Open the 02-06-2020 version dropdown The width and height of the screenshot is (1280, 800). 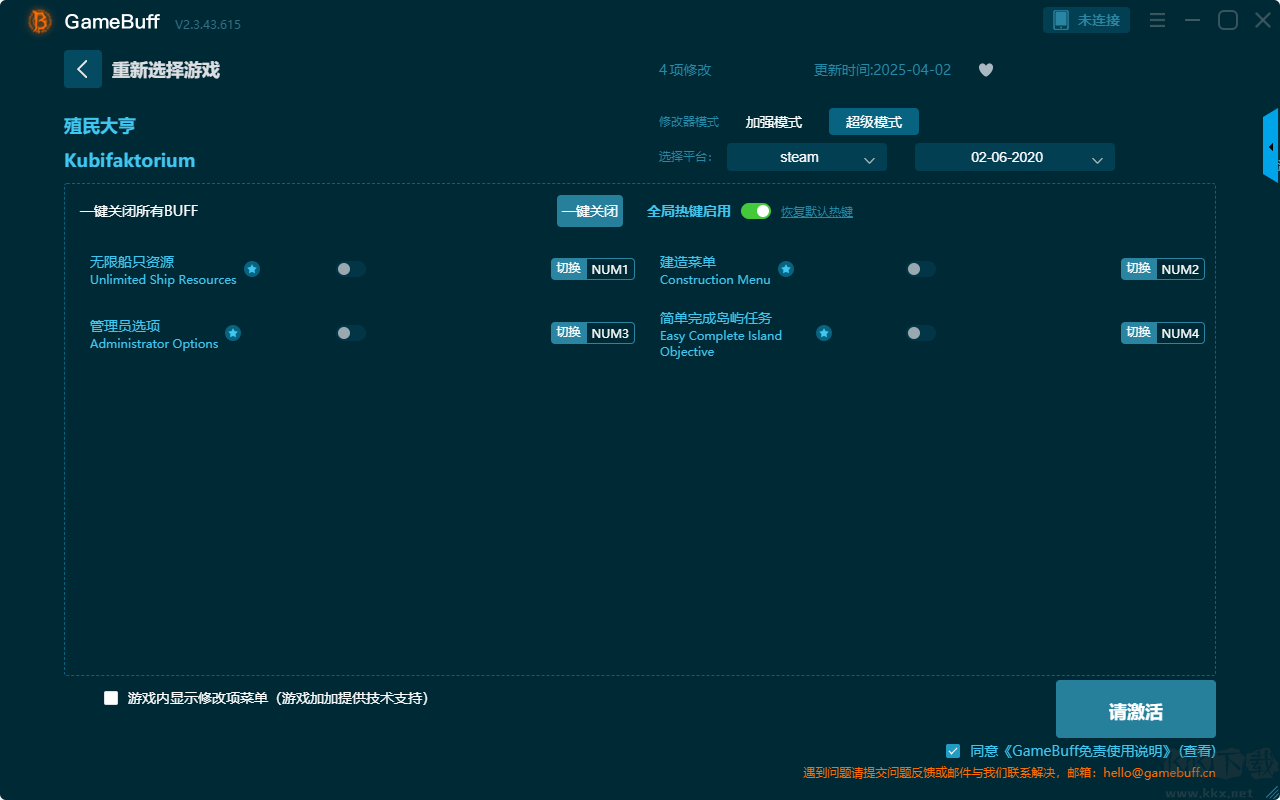tap(1015, 157)
